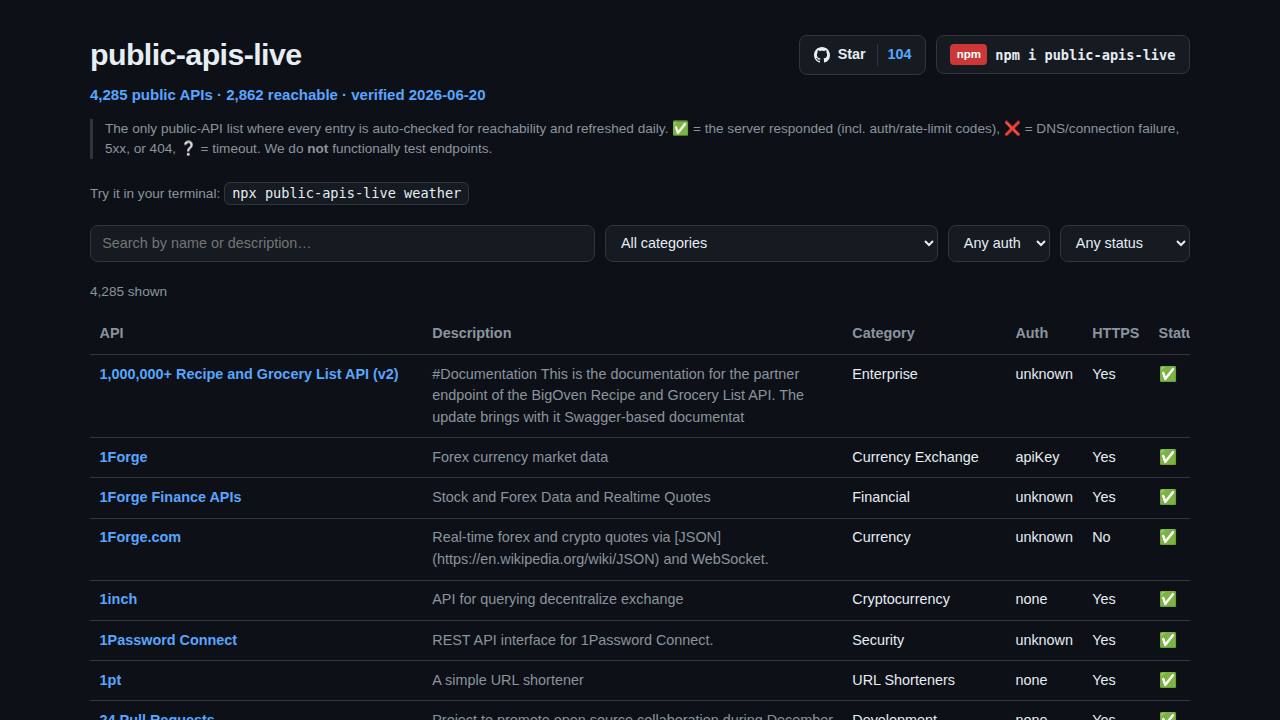Click the 104 star count
1280x720 pixels.
pyautogui.click(x=899, y=55)
